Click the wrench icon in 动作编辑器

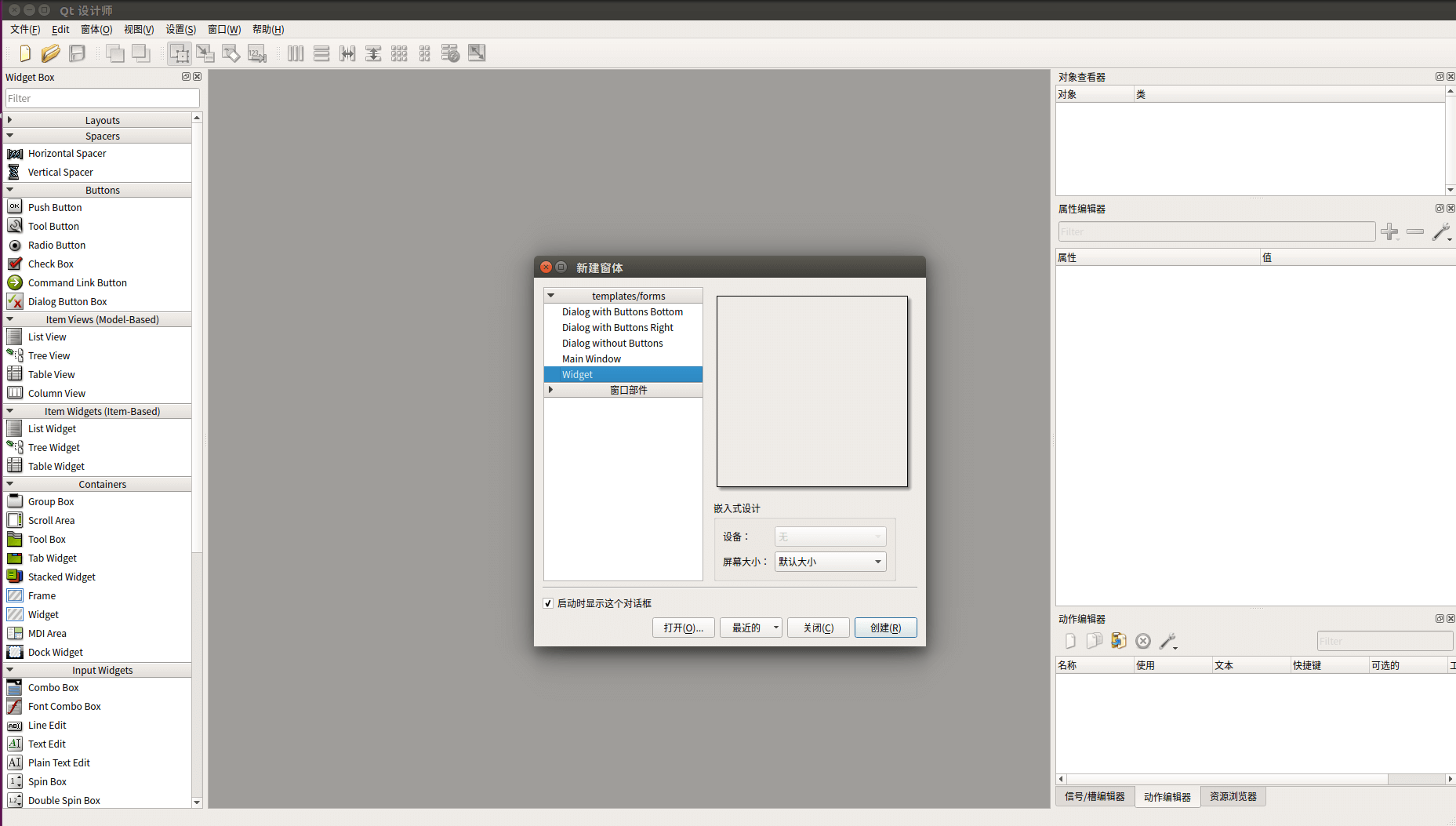1168,642
